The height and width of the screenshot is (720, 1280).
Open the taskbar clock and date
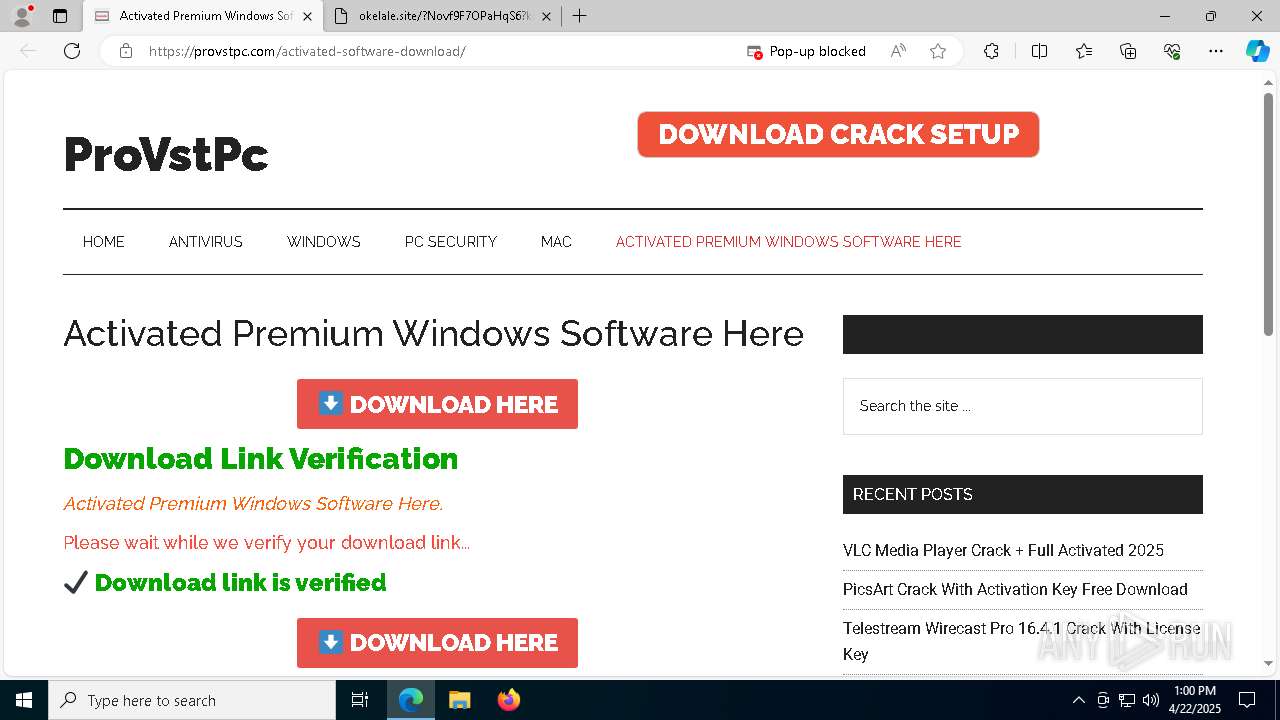pos(1193,700)
